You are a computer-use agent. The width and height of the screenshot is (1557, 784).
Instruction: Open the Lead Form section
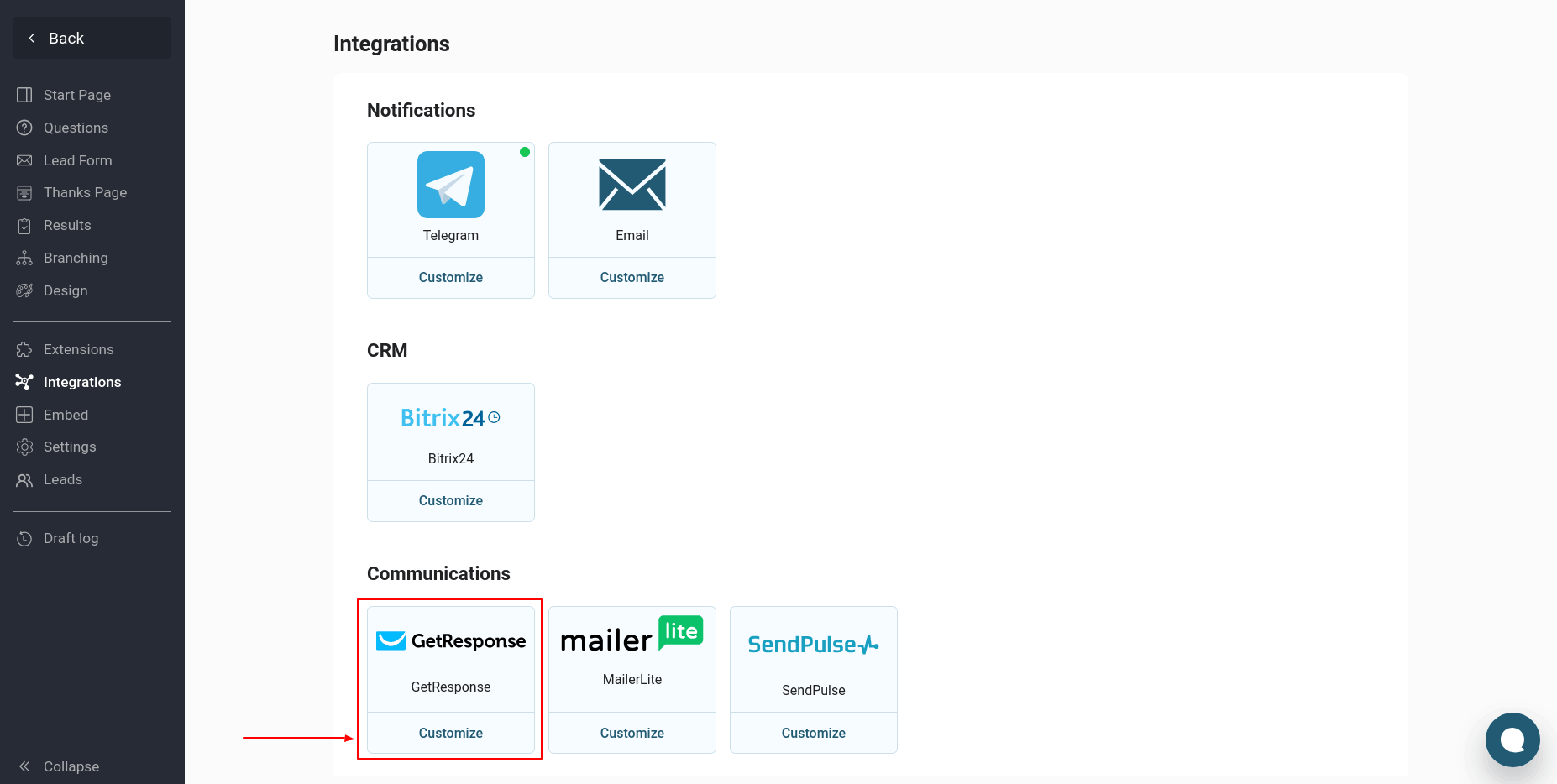pos(77,160)
